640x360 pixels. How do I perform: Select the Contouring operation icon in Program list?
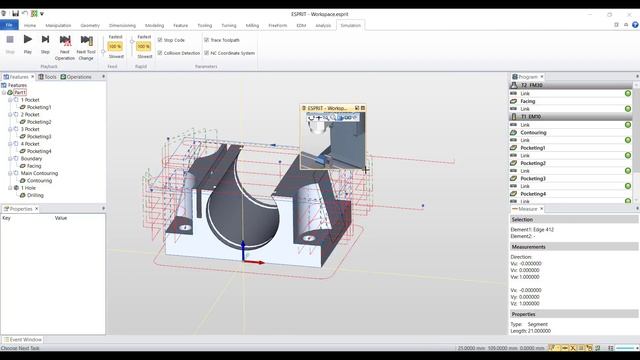click(x=514, y=133)
